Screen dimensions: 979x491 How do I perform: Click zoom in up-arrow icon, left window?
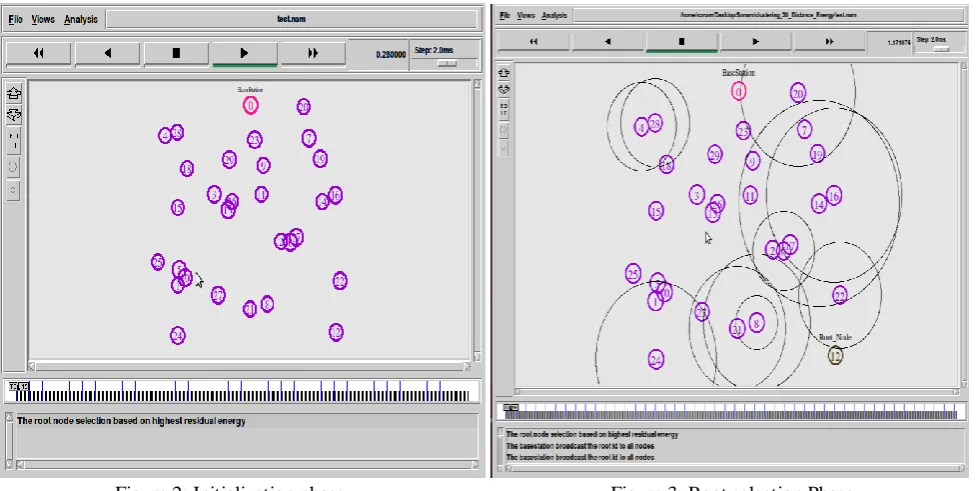coord(14,94)
